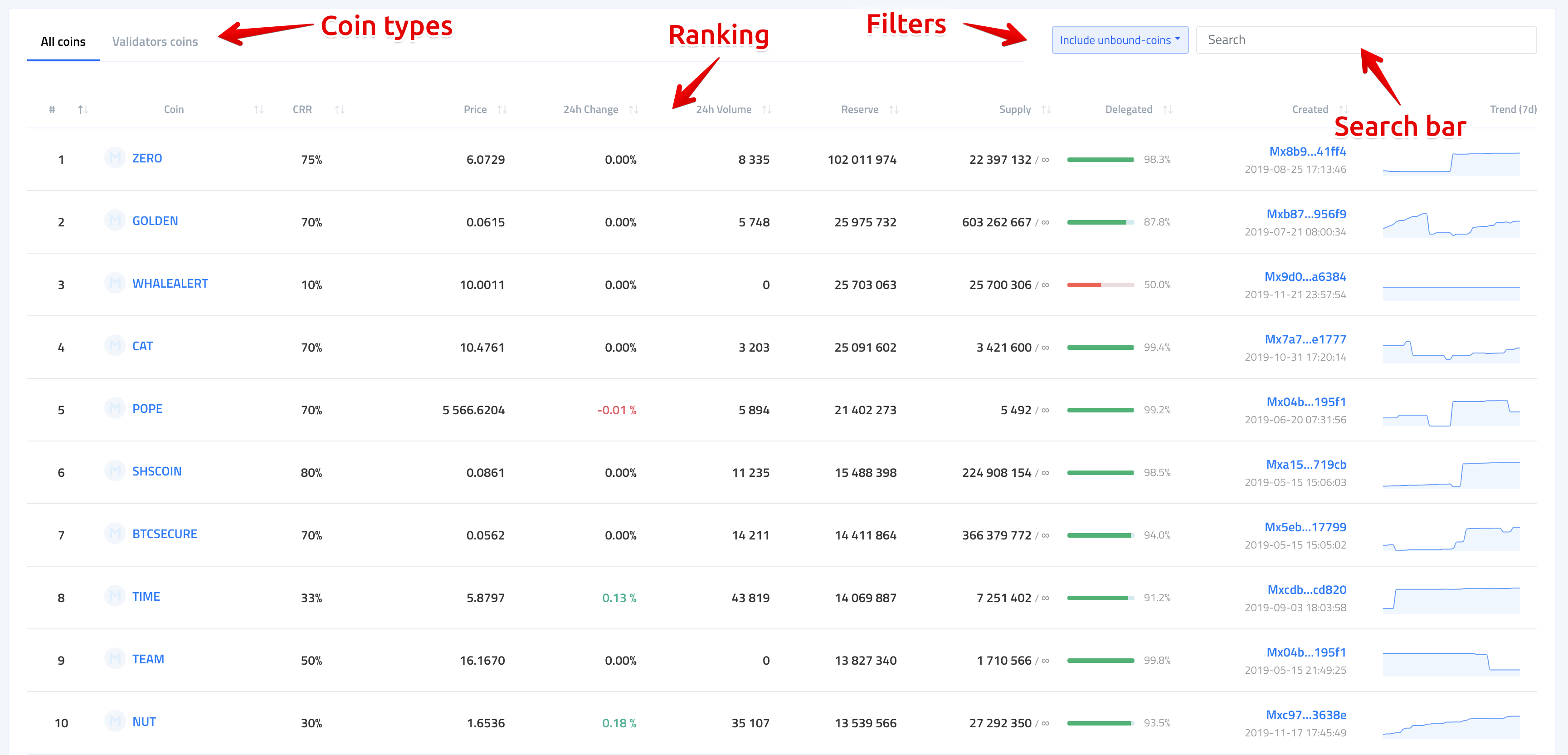
Task: Click the WHALEALERT coin logo icon
Action: tap(114, 283)
